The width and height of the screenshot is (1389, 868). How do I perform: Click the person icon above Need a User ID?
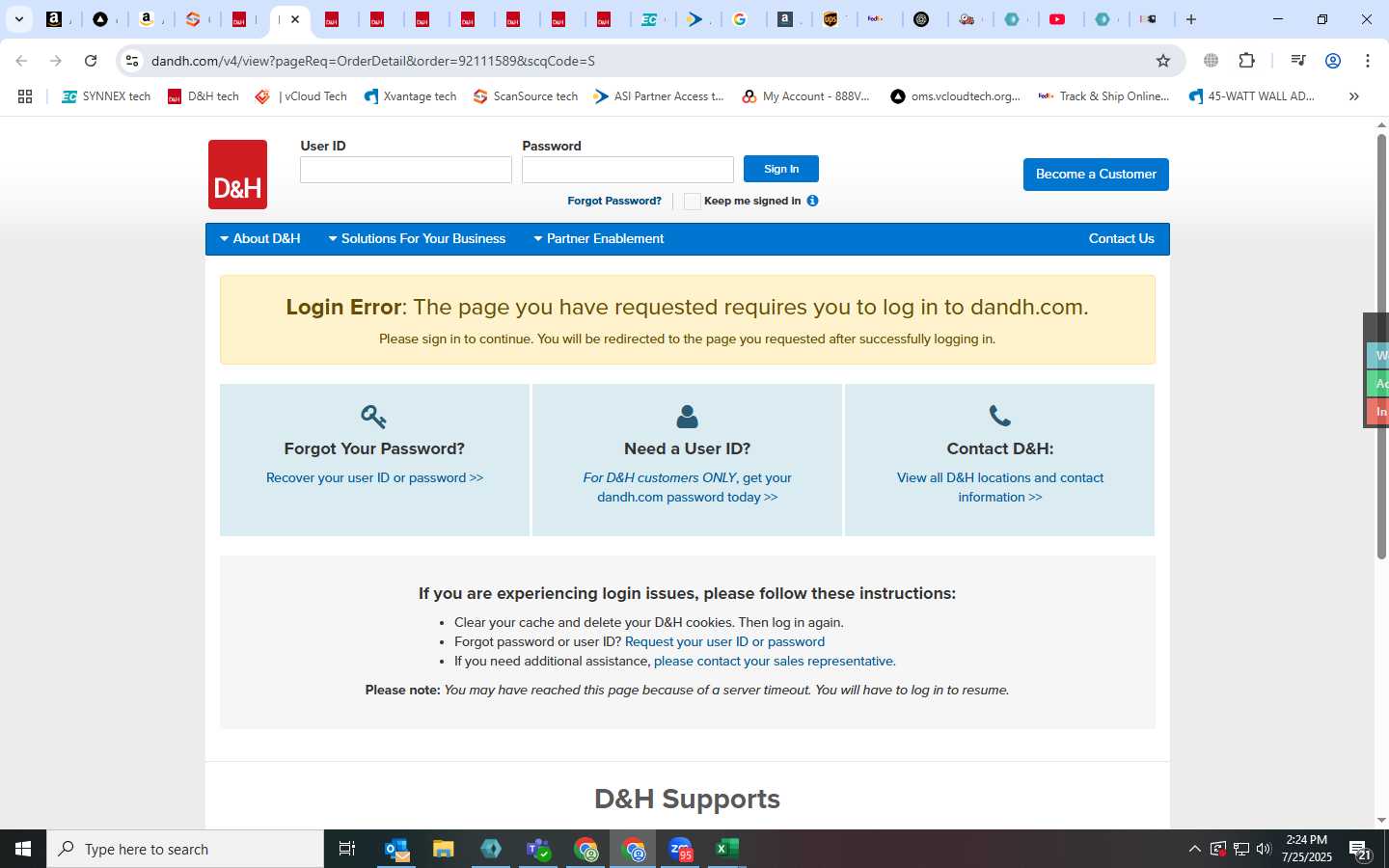click(x=687, y=417)
